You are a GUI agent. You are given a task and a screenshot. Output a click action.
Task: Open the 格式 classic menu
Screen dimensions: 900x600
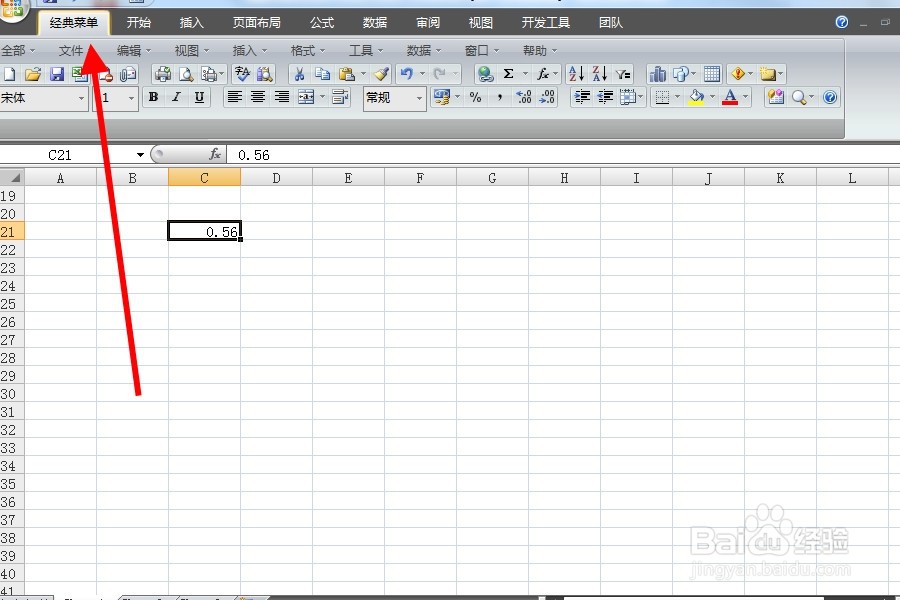(x=308, y=51)
